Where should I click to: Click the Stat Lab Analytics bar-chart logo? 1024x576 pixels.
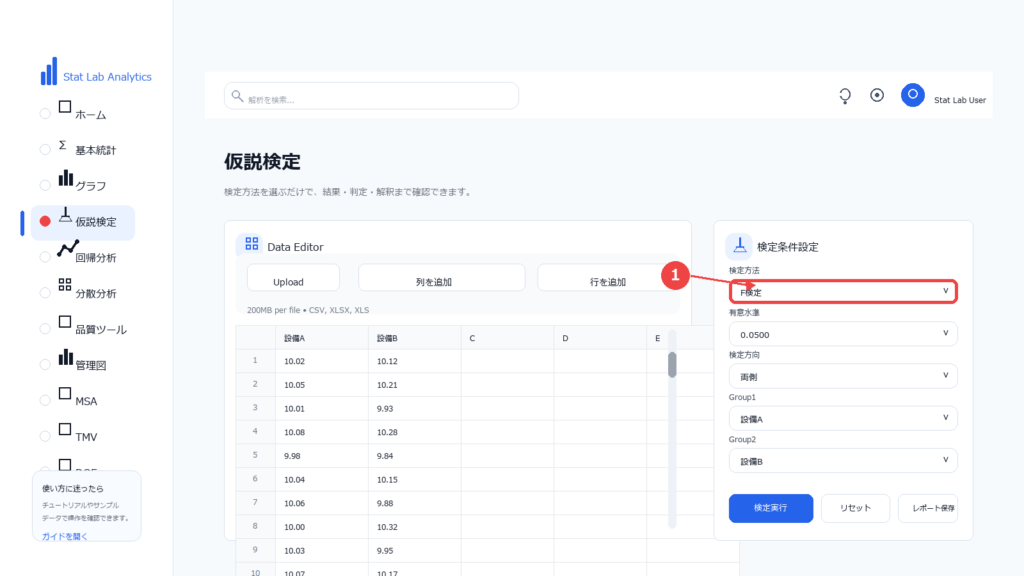(x=49, y=71)
